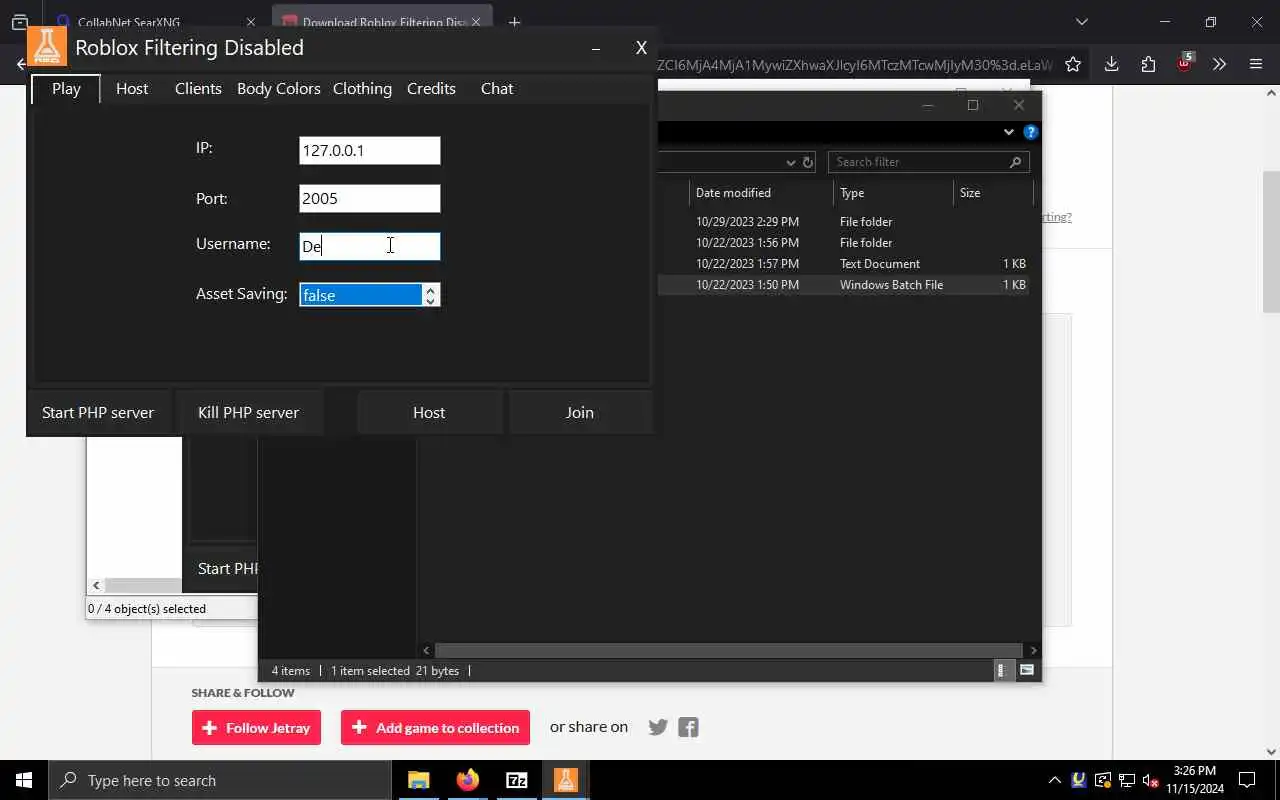Close the Roblox Filtering Disabled launcher with X

641,48
